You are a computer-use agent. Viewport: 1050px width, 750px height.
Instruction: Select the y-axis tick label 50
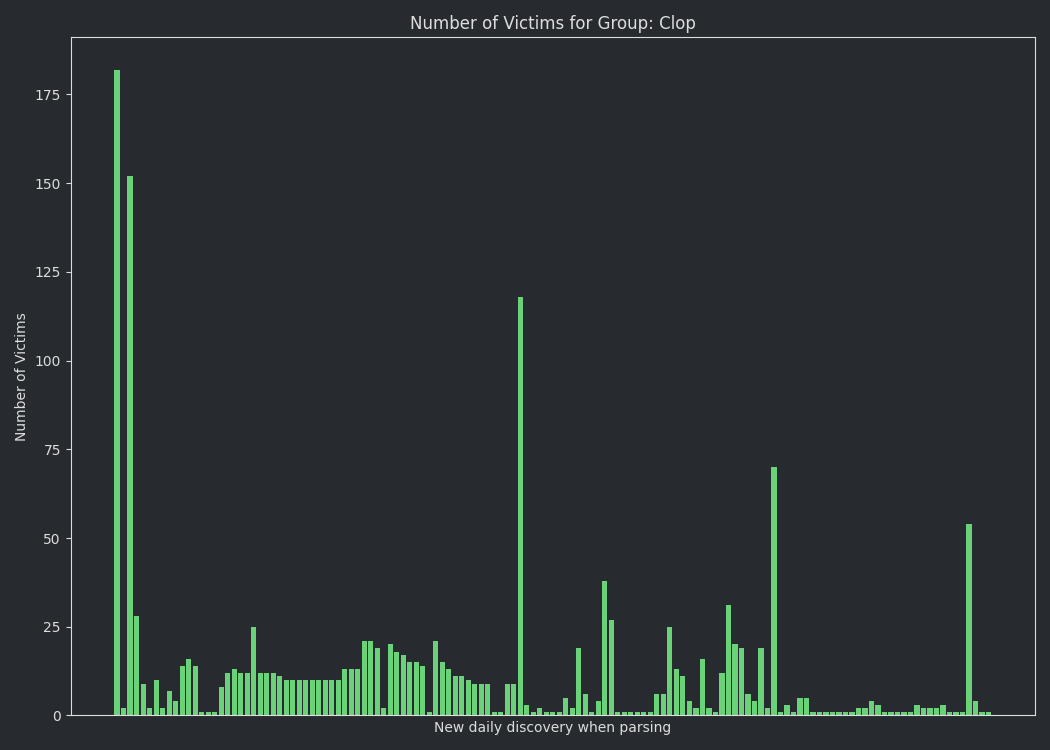click(x=52, y=539)
